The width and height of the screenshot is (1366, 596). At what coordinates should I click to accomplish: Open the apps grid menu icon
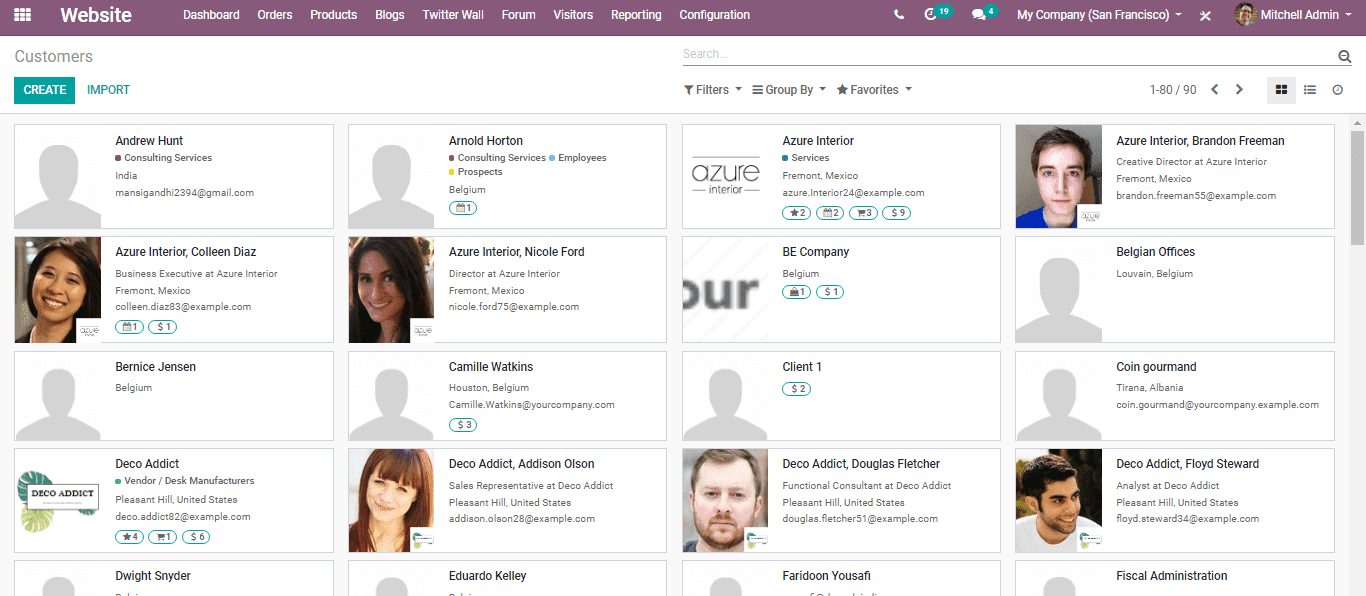click(22, 15)
